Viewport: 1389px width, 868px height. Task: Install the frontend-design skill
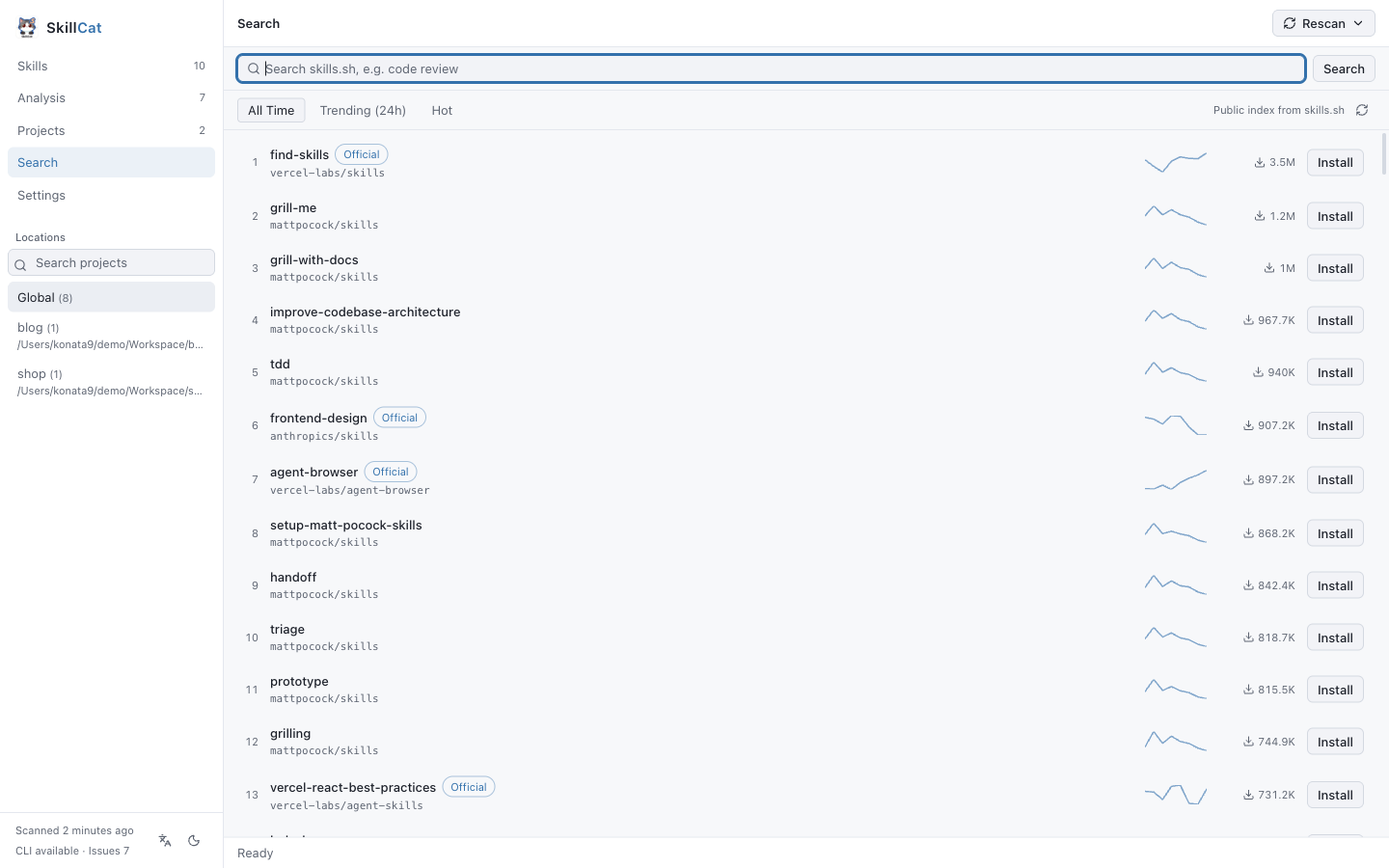pyautogui.click(x=1335, y=425)
